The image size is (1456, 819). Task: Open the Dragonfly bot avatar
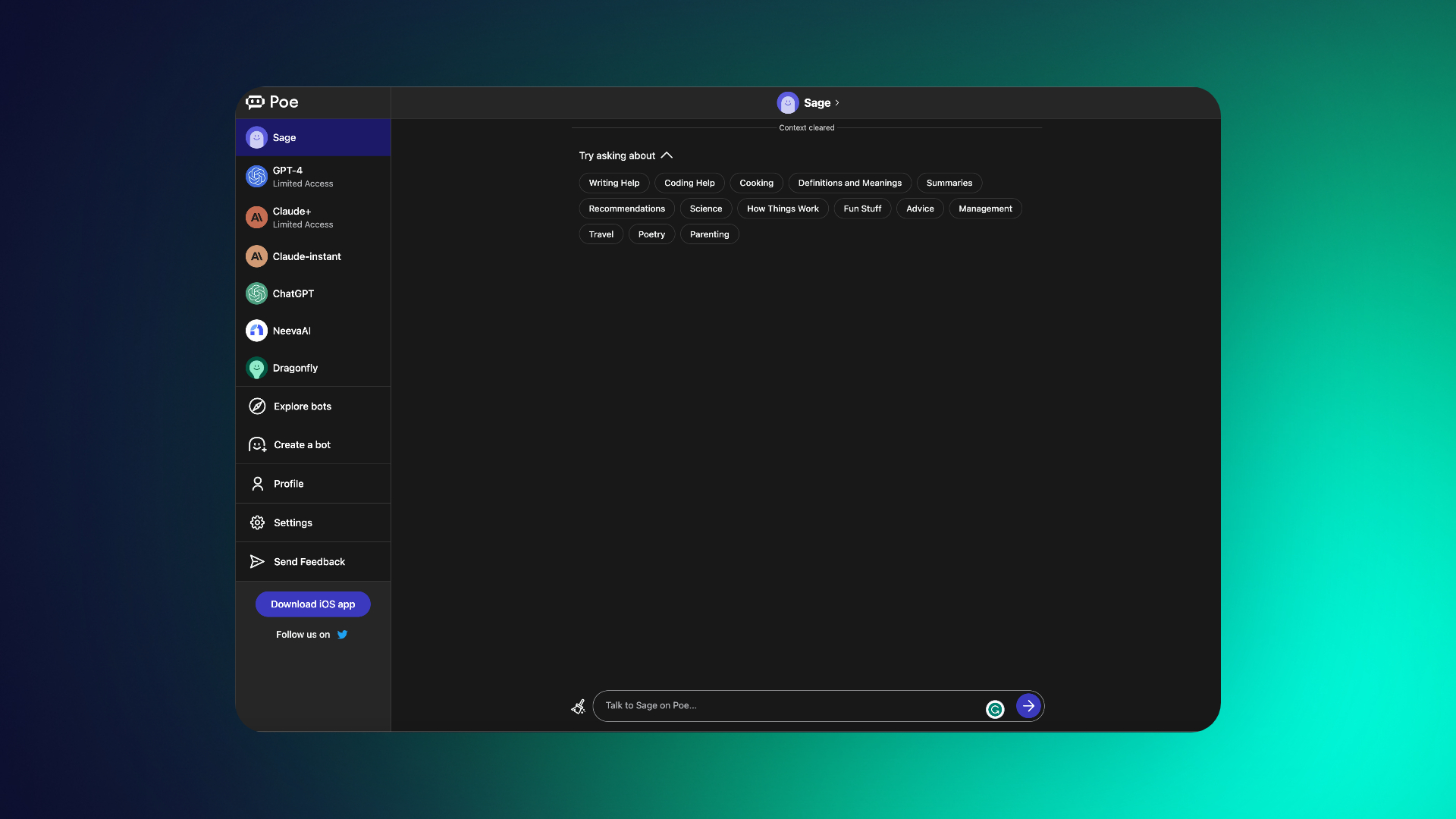[256, 368]
